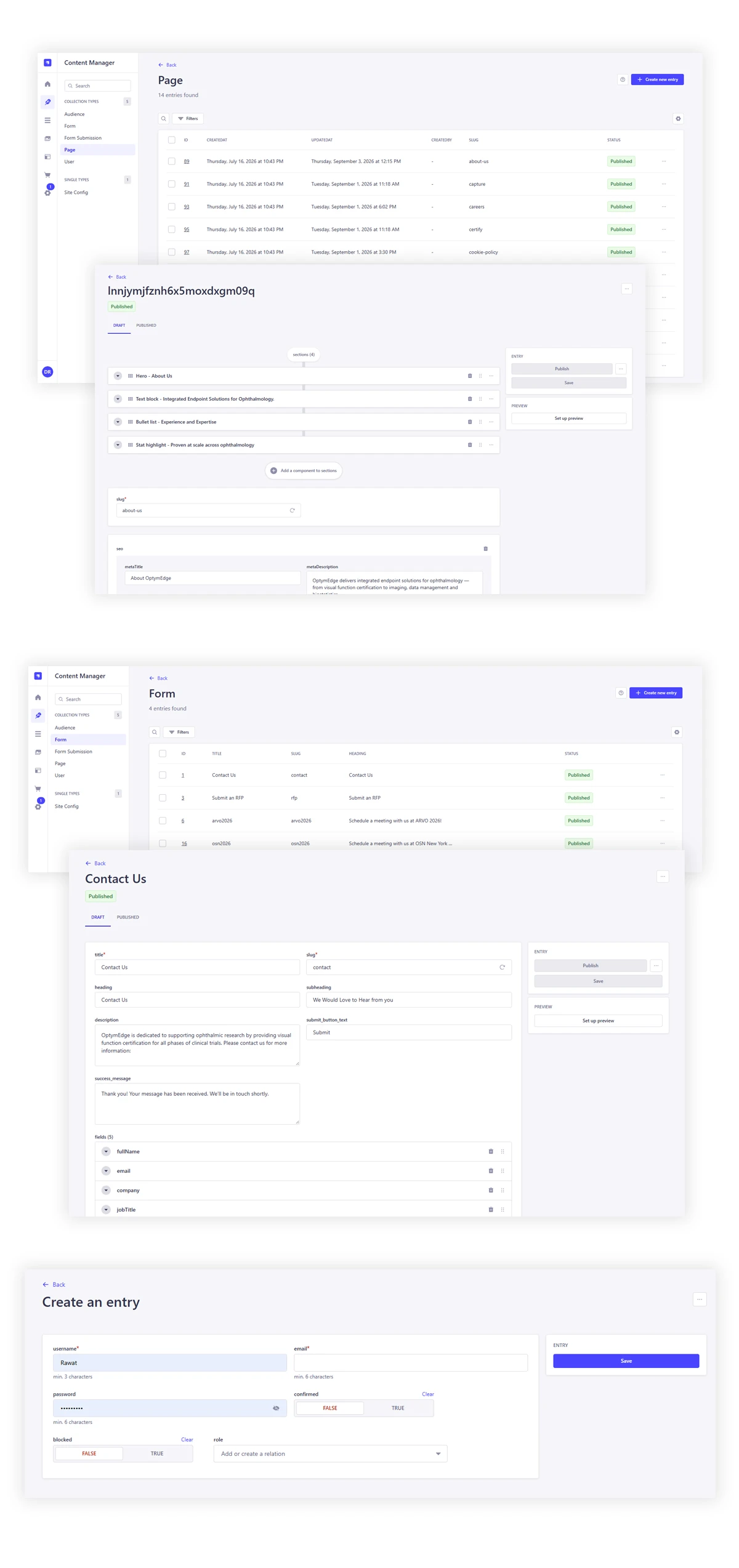Screen dimensions: 739x1568
Task: Clear the confirmed value
Action: (427, 1394)
